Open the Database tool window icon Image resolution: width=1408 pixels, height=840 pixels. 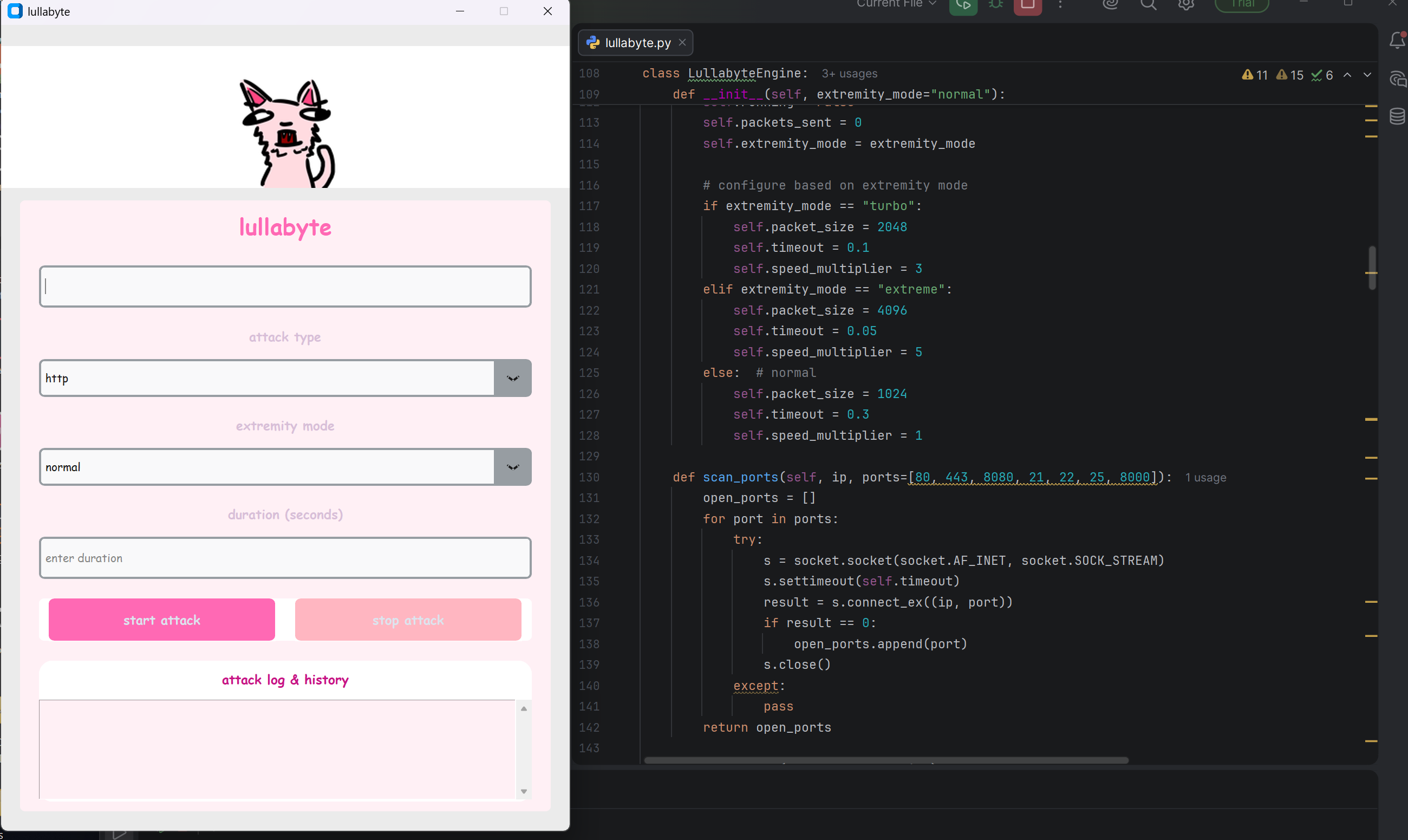(x=1397, y=116)
